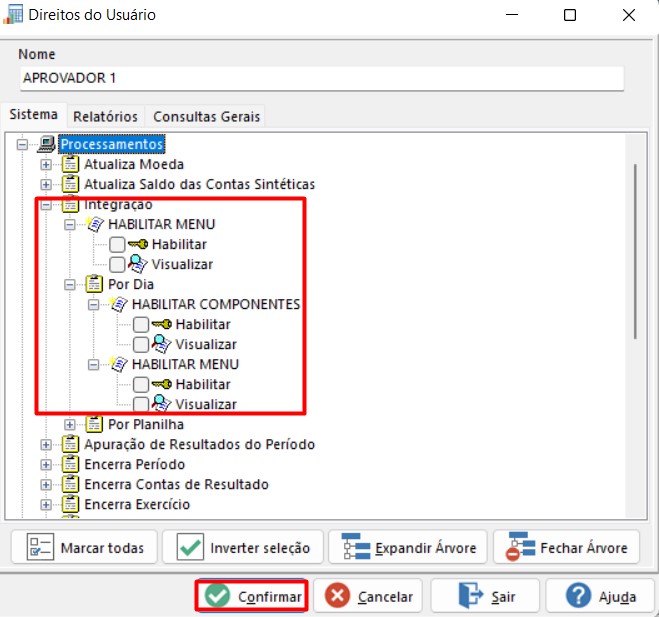Switch to the Sistema tab
The image size is (659, 617).
[34, 114]
